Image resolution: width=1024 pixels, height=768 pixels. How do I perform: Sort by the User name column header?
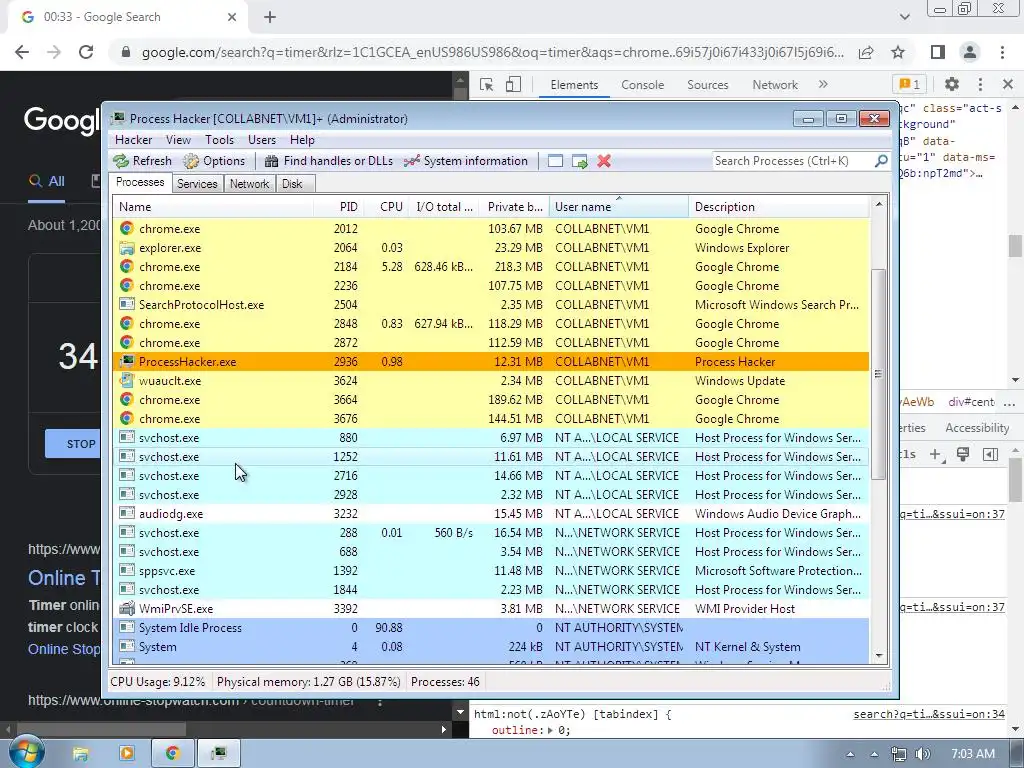pos(618,207)
